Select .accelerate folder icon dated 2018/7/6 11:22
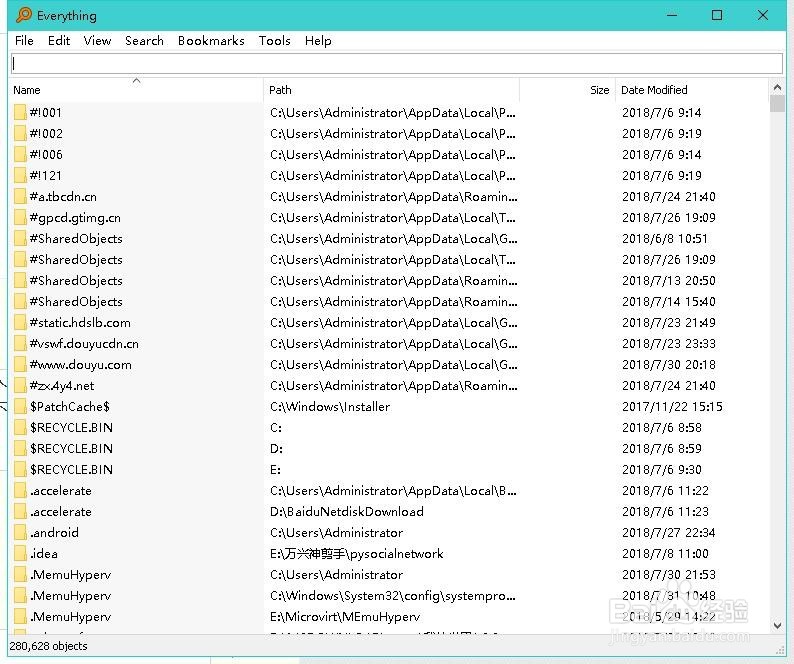The height and width of the screenshot is (664, 794). tap(20, 491)
